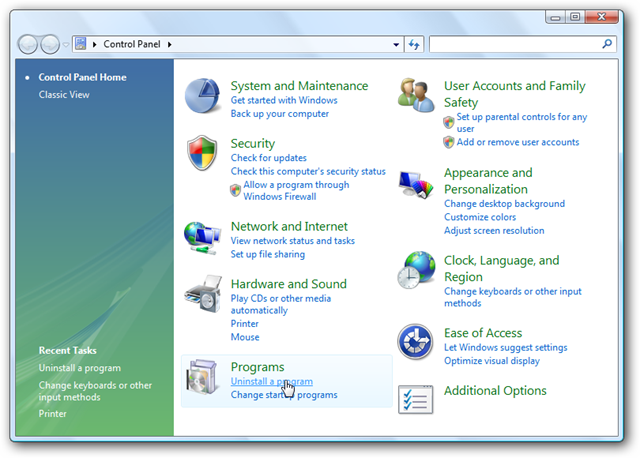This screenshot has height=458, width=640.
Task: Click the Appearance and Personalization monitor icon
Action: (x=416, y=186)
